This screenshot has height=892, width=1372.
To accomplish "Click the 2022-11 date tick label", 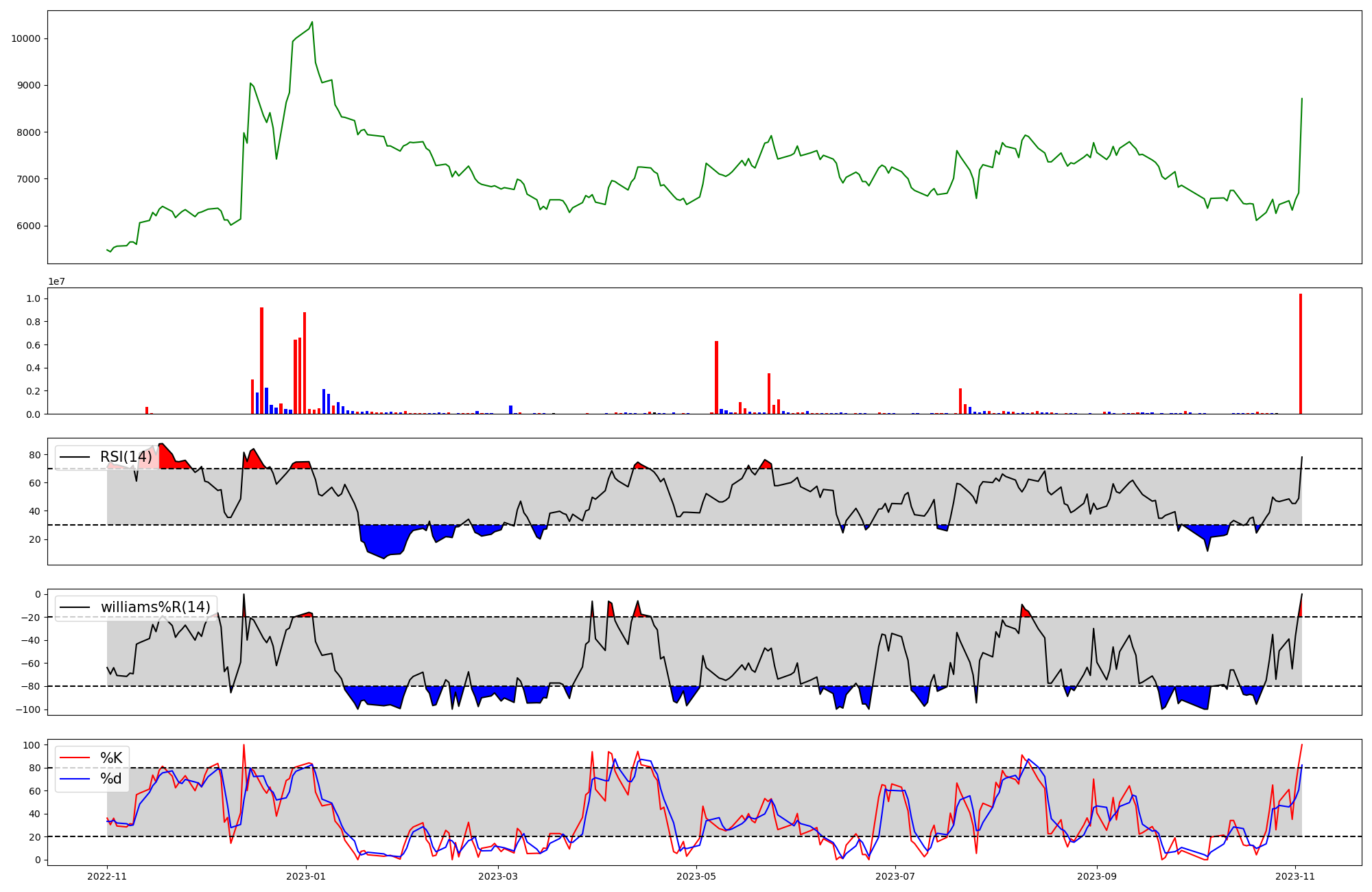I will click(107, 876).
